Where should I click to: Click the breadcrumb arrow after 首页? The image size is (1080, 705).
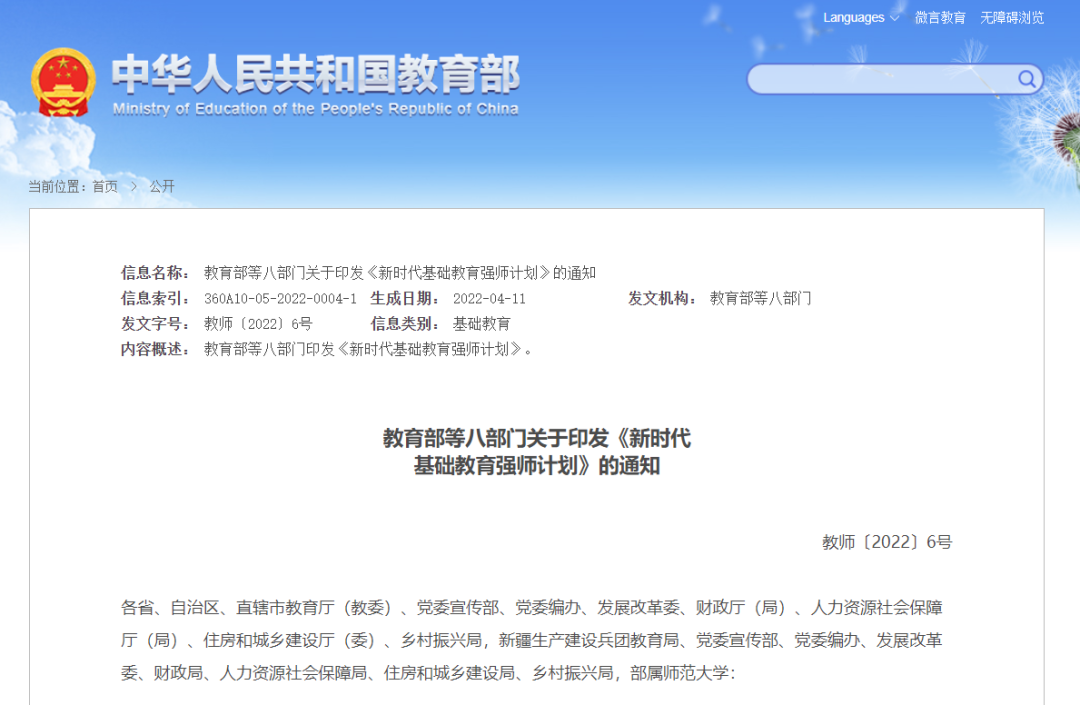point(133,187)
